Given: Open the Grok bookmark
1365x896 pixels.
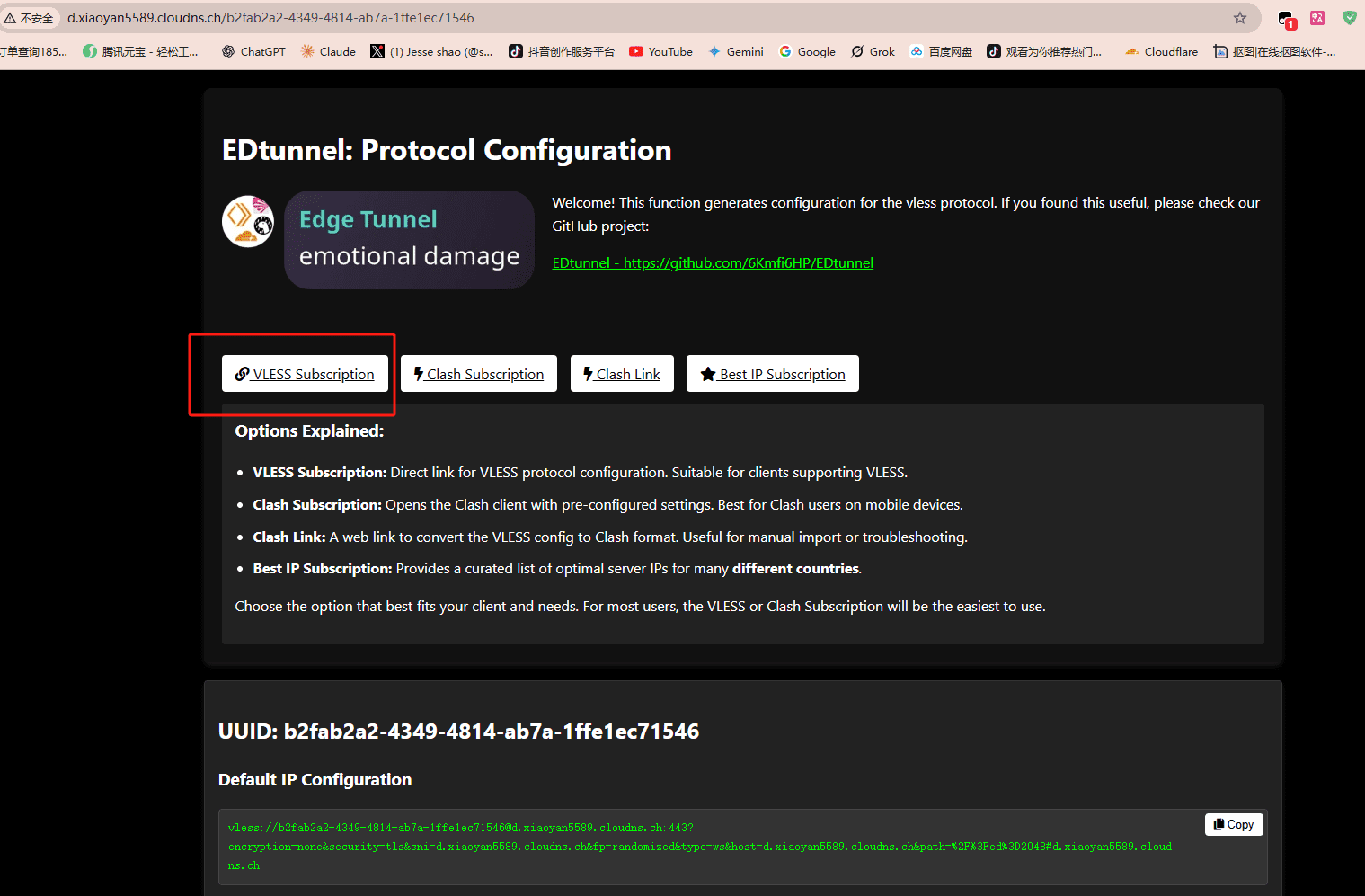Looking at the screenshot, I should (873, 52).
